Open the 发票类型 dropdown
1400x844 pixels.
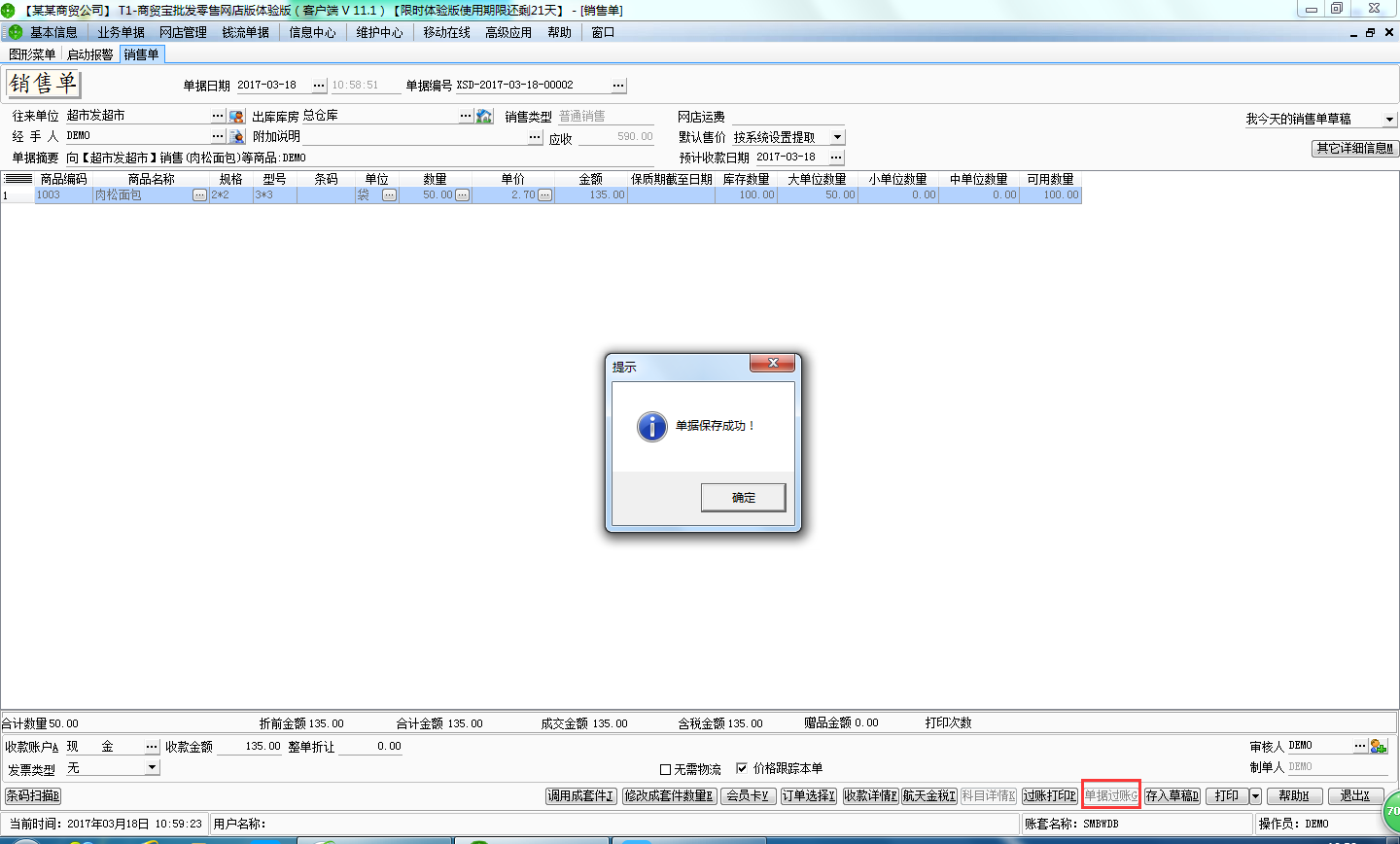coord(152,767)
